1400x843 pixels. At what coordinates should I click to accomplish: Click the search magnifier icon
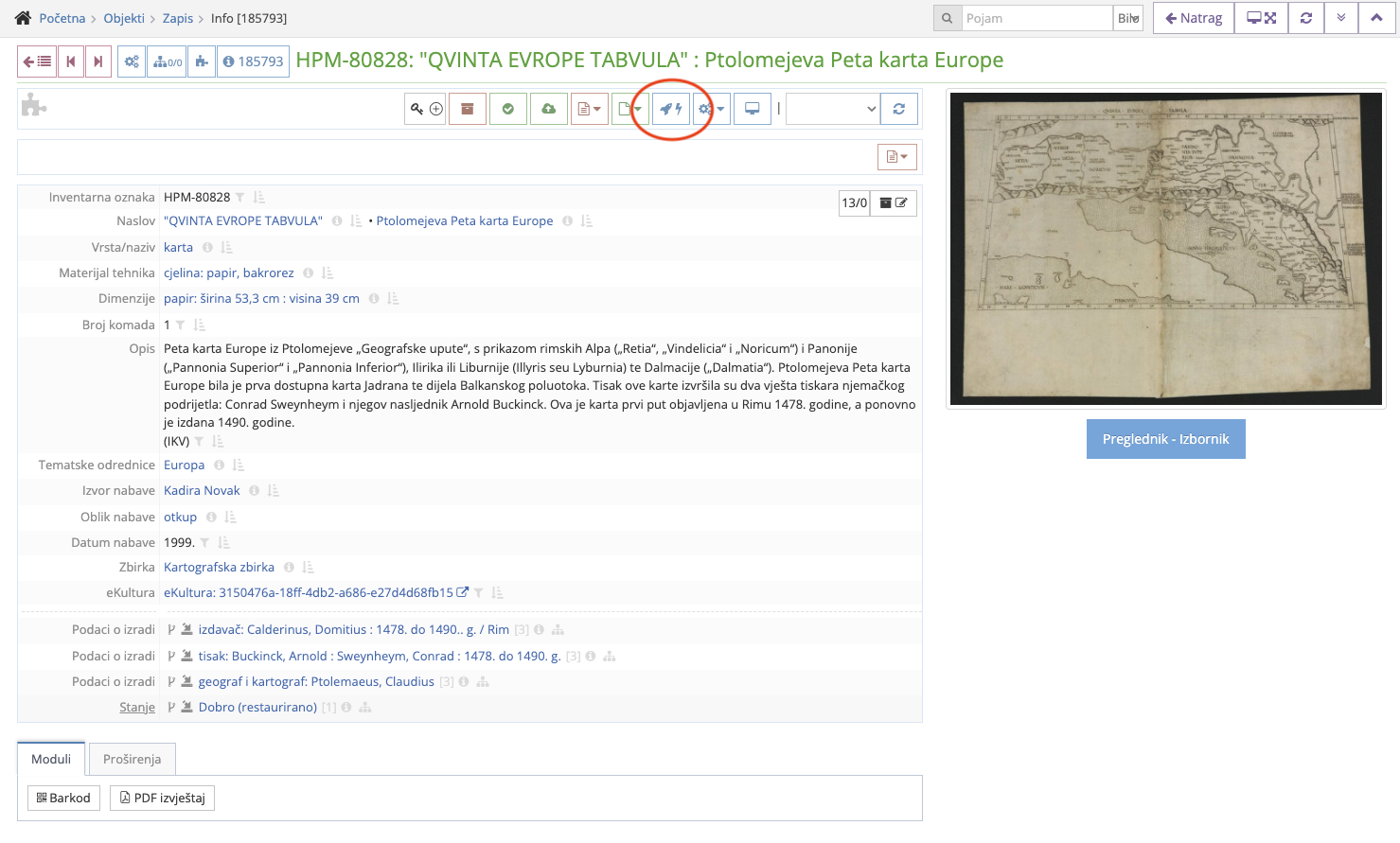tap(947, 18)
